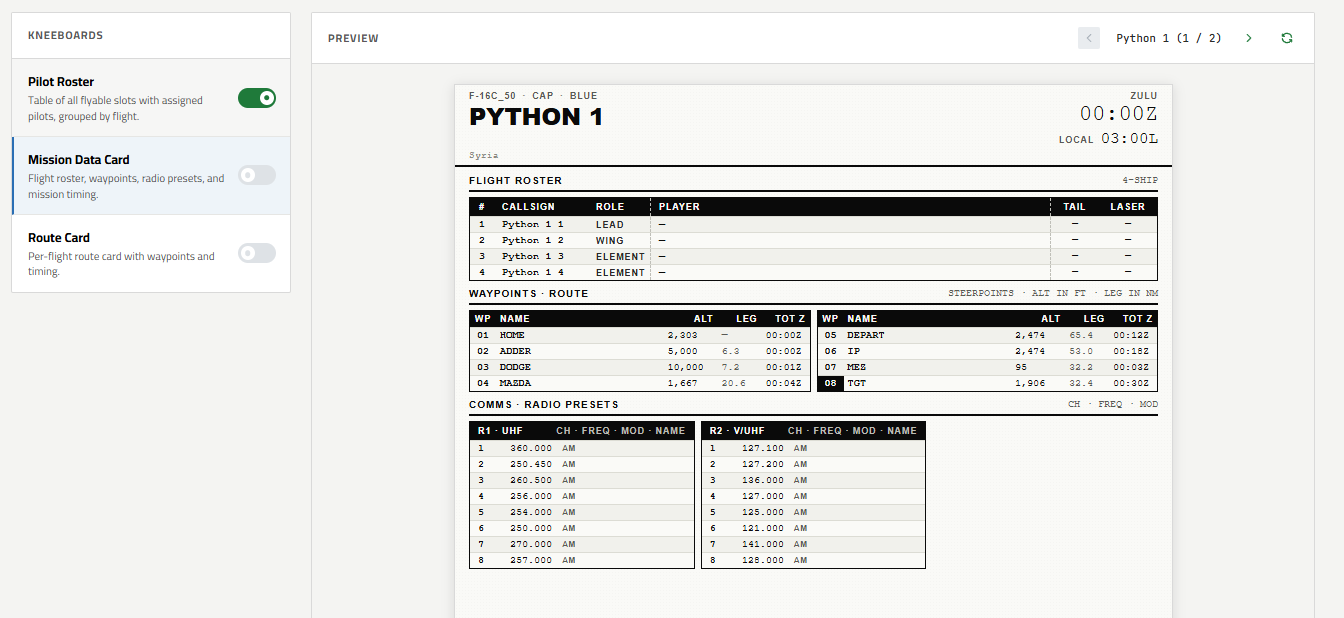Viewport: 1344px width, 618px height.
Task: Click the 00:00Z Zulu time
Action: coord(1118,114)
